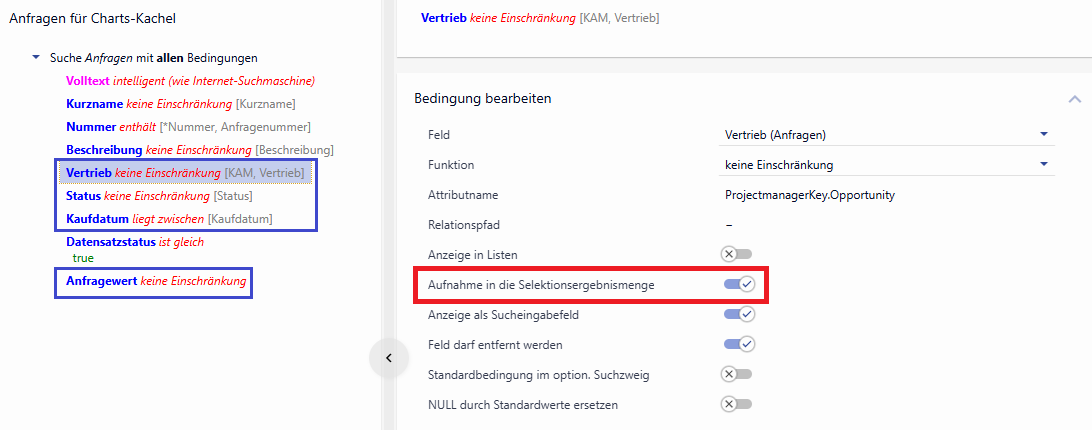Screen dimensions: 1092x430
Task: Toggle Anzeige in Listen switch
Action: (738, 254)
